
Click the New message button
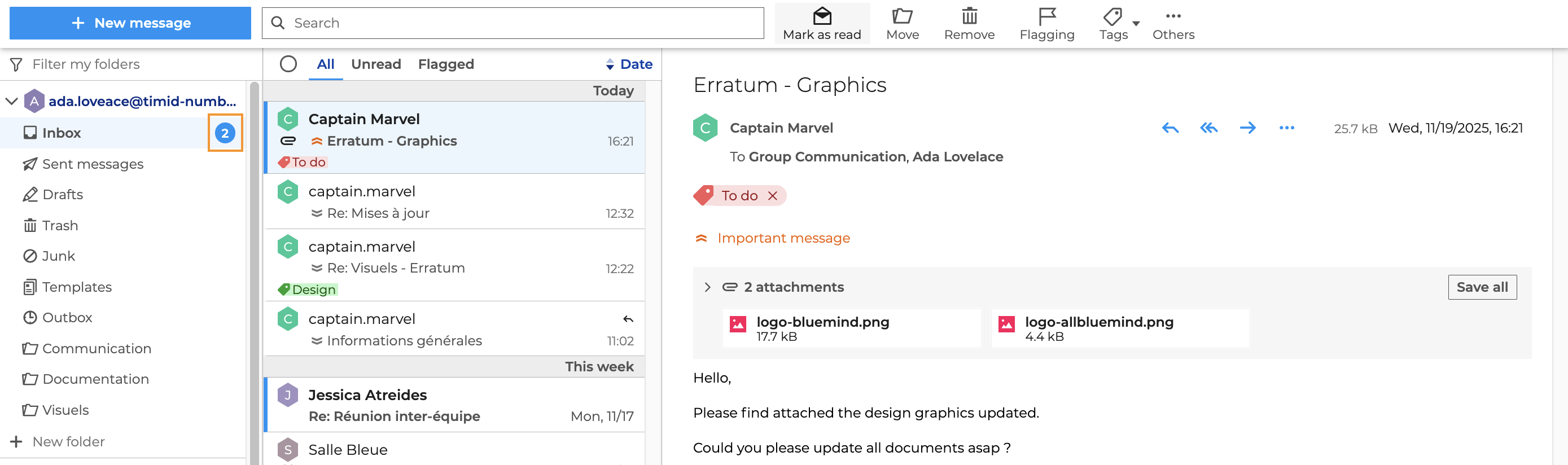[x=130, y=23]
